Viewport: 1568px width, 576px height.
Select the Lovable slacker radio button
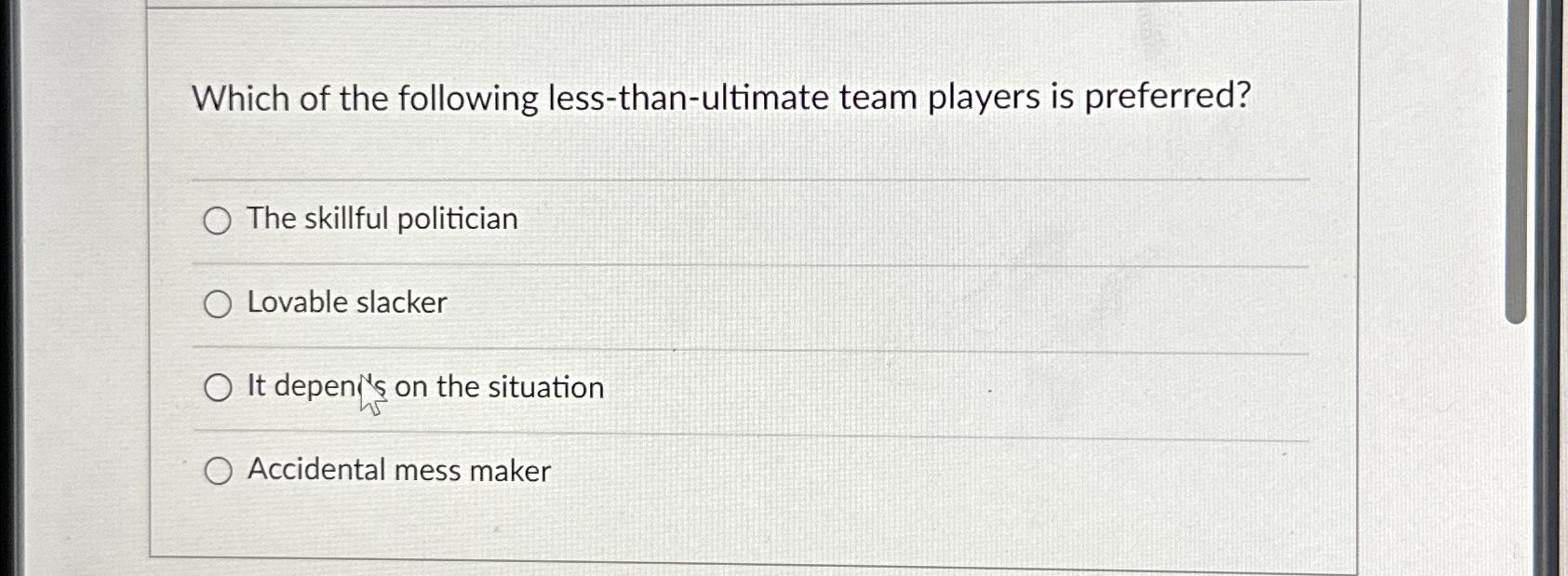pos(218,302)
